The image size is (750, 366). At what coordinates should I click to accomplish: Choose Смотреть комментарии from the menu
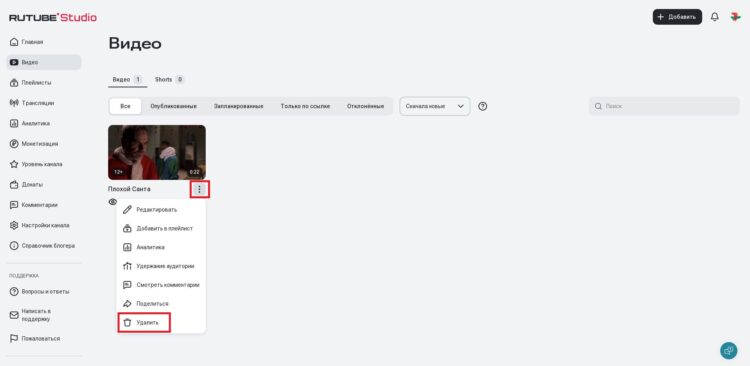[161, 285]
